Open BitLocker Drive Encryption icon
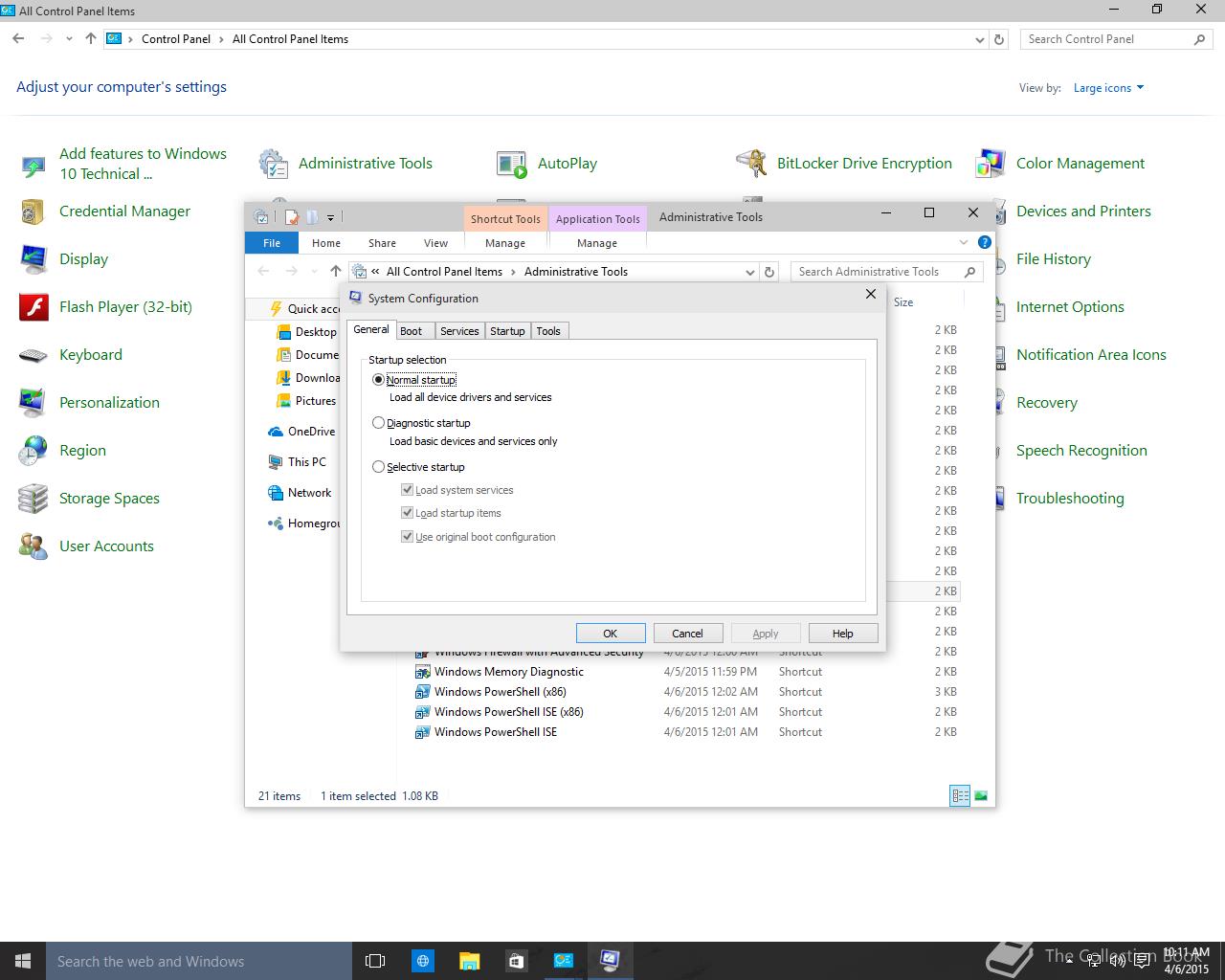 tap(751, 164)
